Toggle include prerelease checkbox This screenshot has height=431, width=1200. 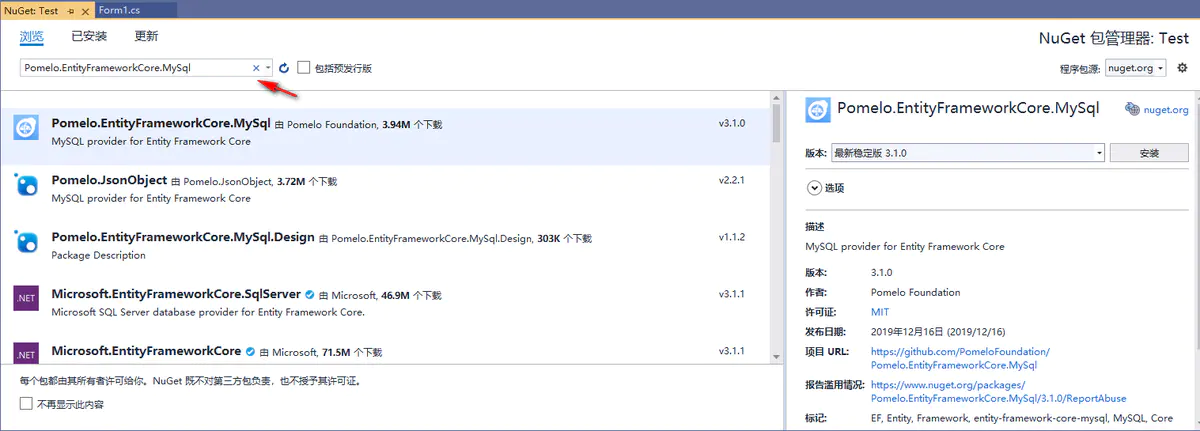tap(304, 68)
